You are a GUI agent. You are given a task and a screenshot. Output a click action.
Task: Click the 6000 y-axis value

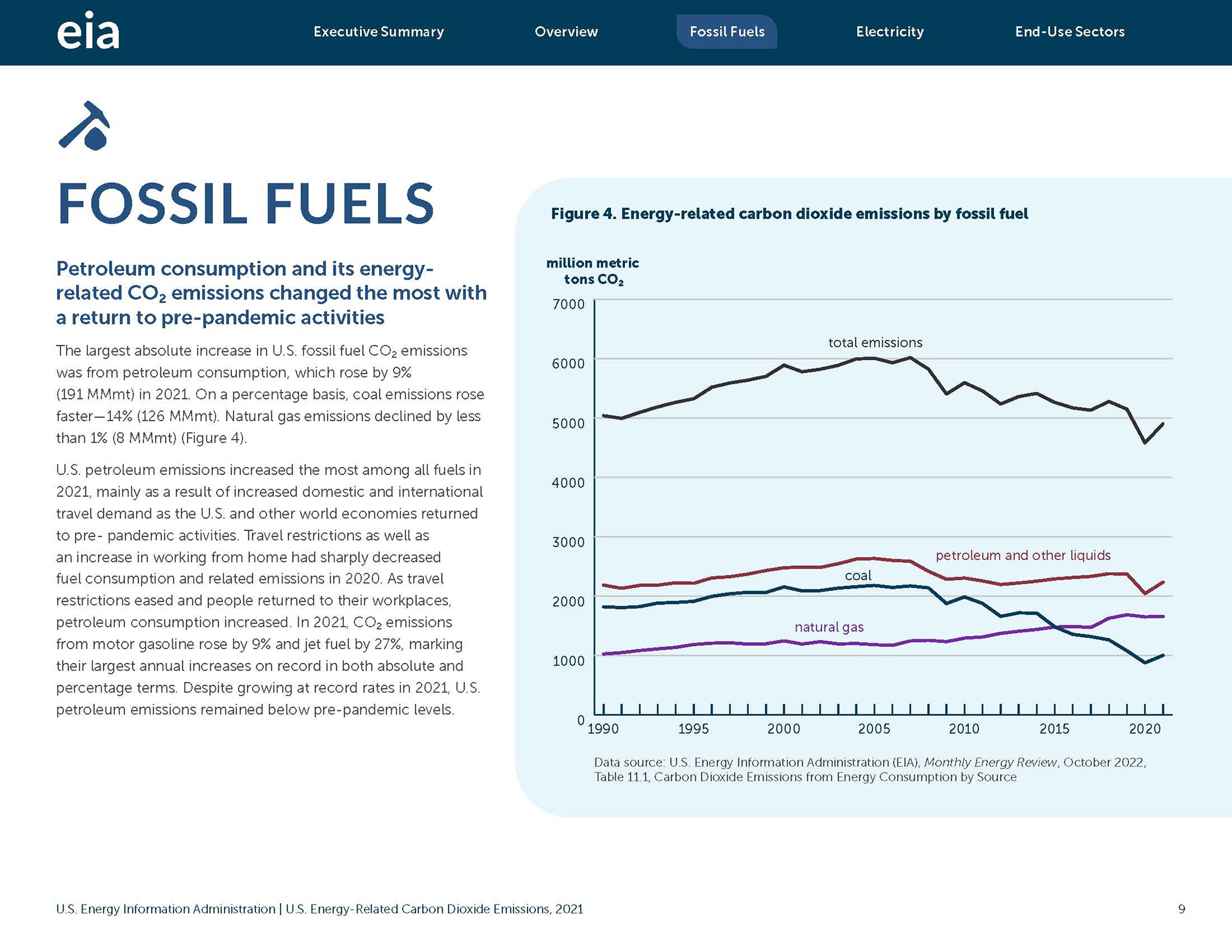tap(569, 364)
